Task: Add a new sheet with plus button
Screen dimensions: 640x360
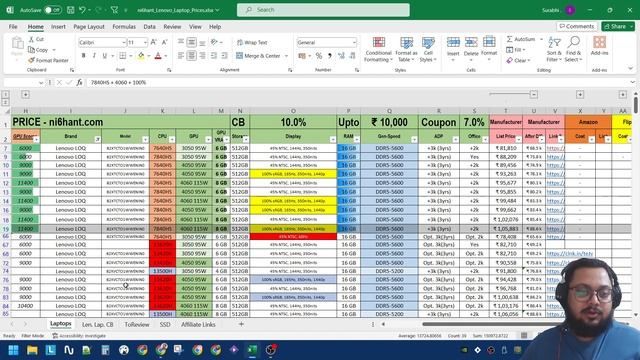Action: click(241, 324)
